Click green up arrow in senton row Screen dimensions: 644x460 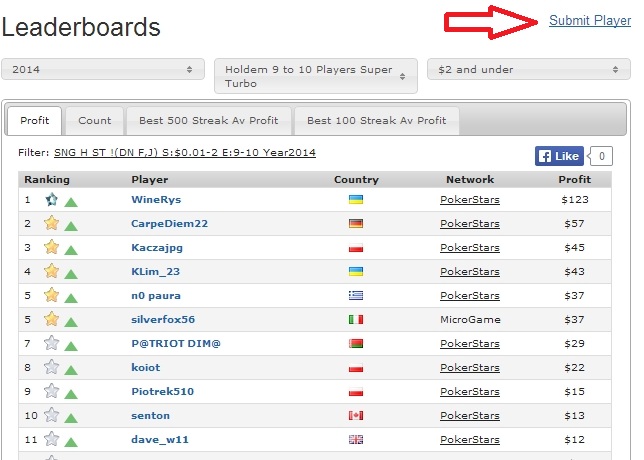(x=71, y=418)
